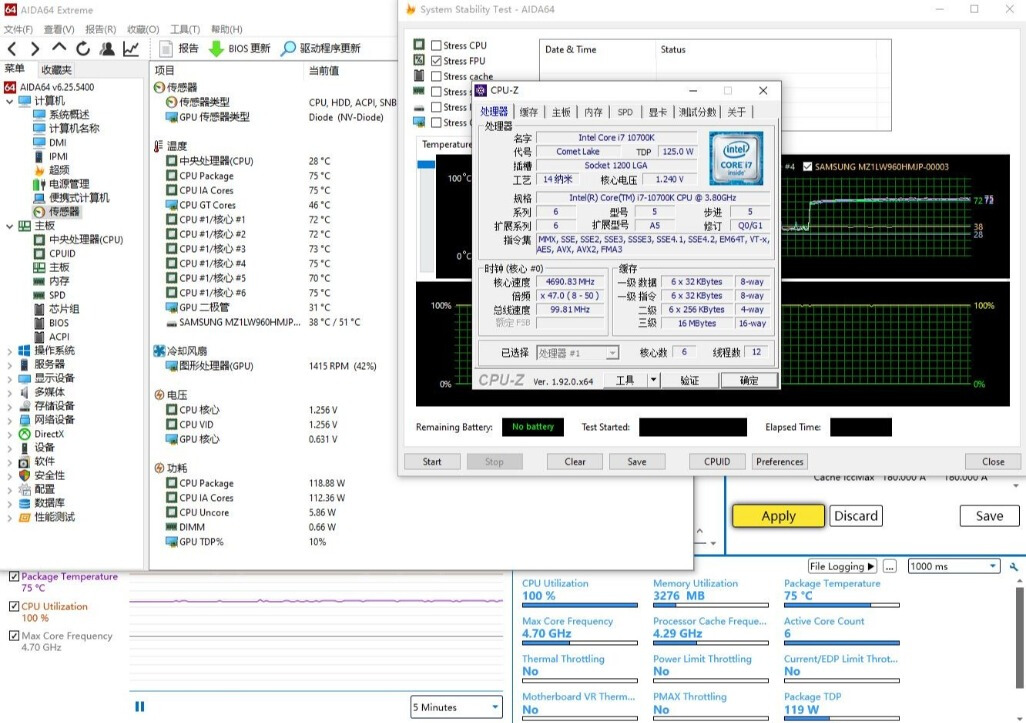Click the refresh icon in AIDA64 toolbar
Screen dimensions: 1026x723
[83, 48]
